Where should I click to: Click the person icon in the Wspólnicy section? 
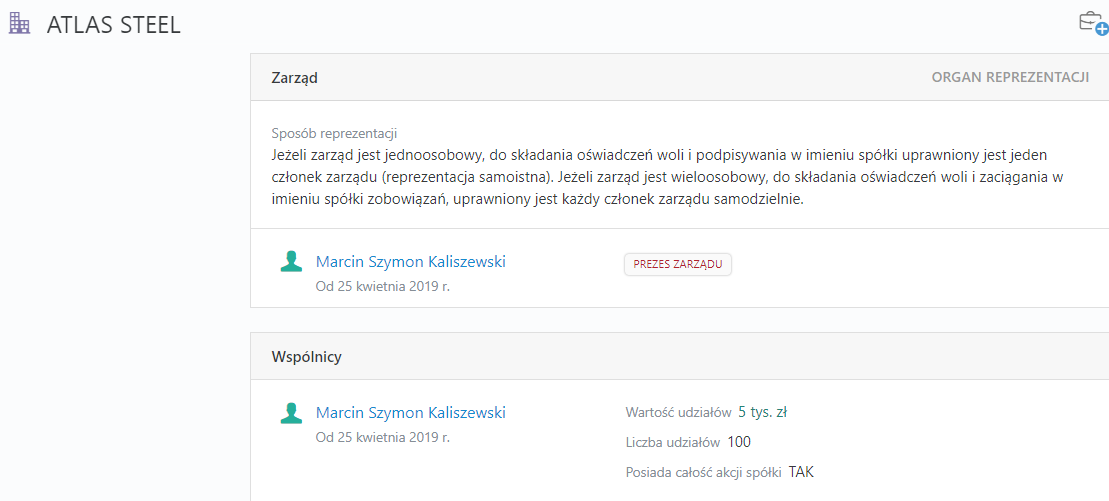[x=291, y=413]
